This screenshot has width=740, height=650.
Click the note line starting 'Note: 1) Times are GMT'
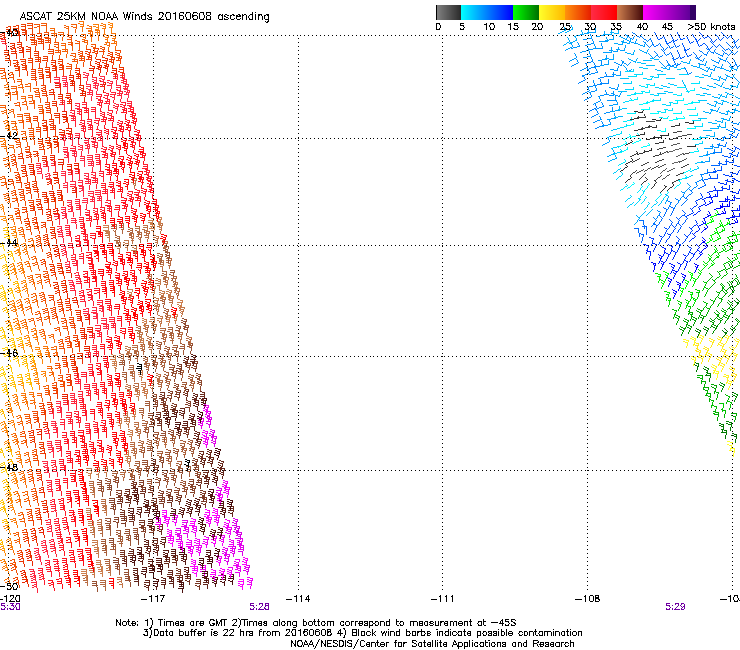tap(316, 623)
